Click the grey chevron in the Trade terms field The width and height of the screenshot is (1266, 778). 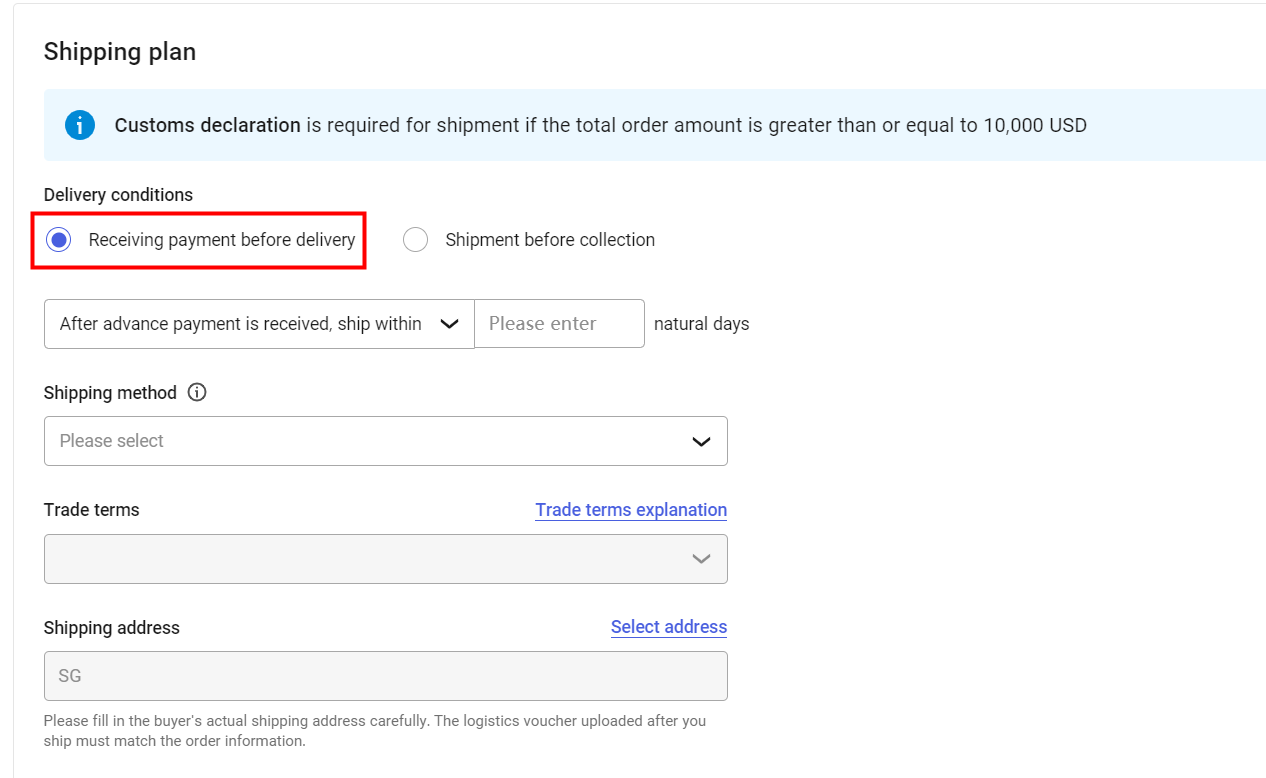pyautogui.click(x=702, y=559)
